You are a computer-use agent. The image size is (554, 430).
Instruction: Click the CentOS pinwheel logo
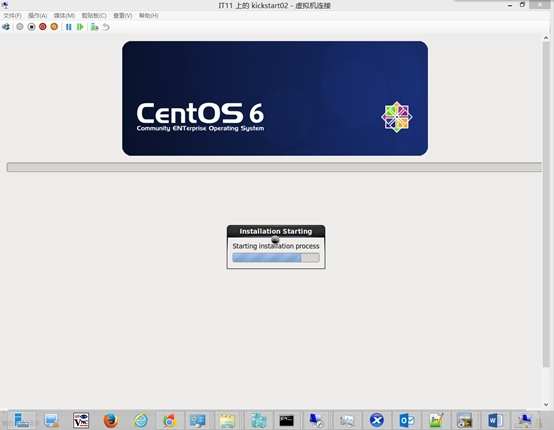(x=397, y=117)
